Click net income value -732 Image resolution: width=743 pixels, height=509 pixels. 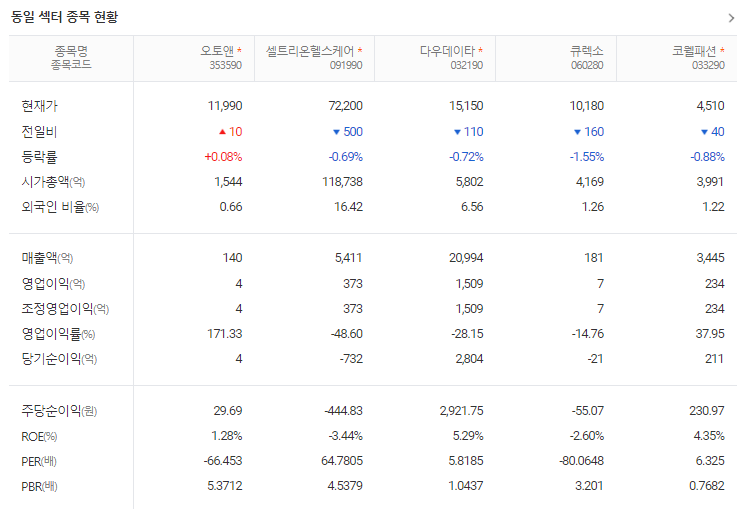[351, 359]
